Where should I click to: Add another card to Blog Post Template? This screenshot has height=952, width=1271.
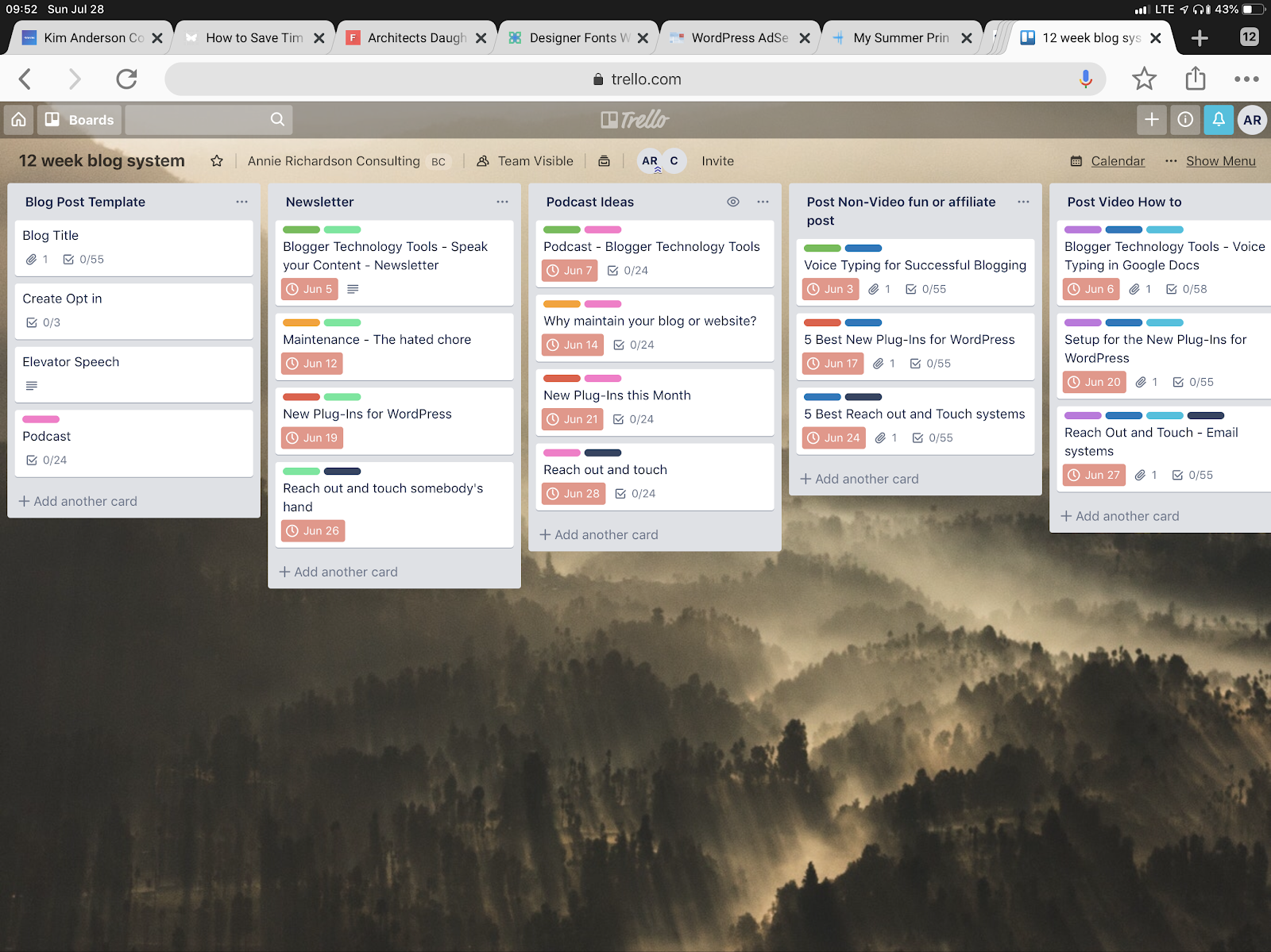[x=78, y=501]
